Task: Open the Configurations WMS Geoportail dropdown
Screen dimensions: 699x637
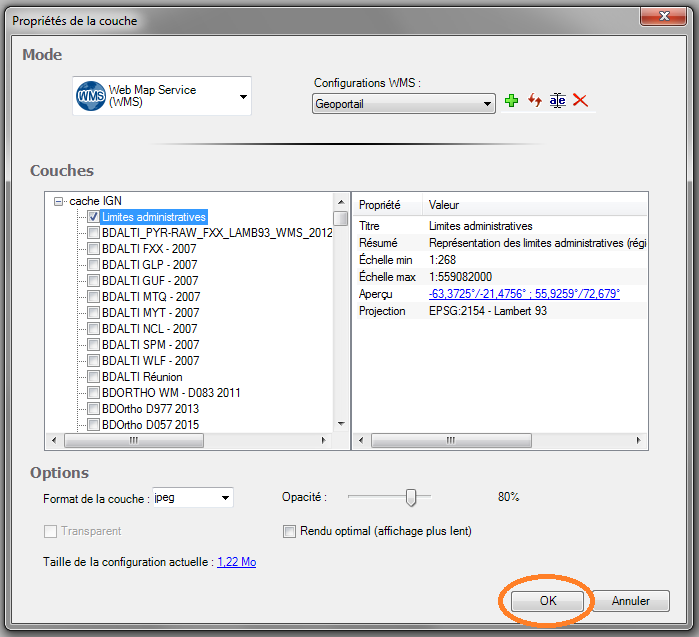Action: (x=487, y=103)
